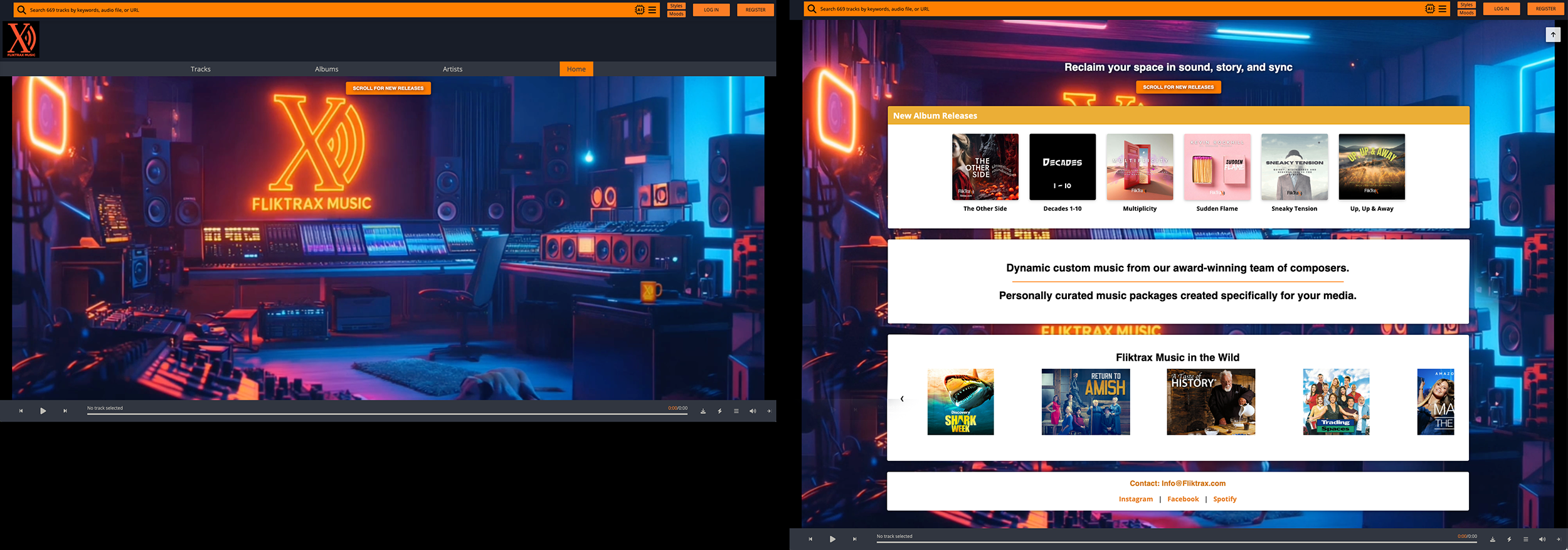Image resolution: width=1568 pixels, height=550 pixels.
Task: Open the Moods filter in left window
Action: tap(676, 14)
